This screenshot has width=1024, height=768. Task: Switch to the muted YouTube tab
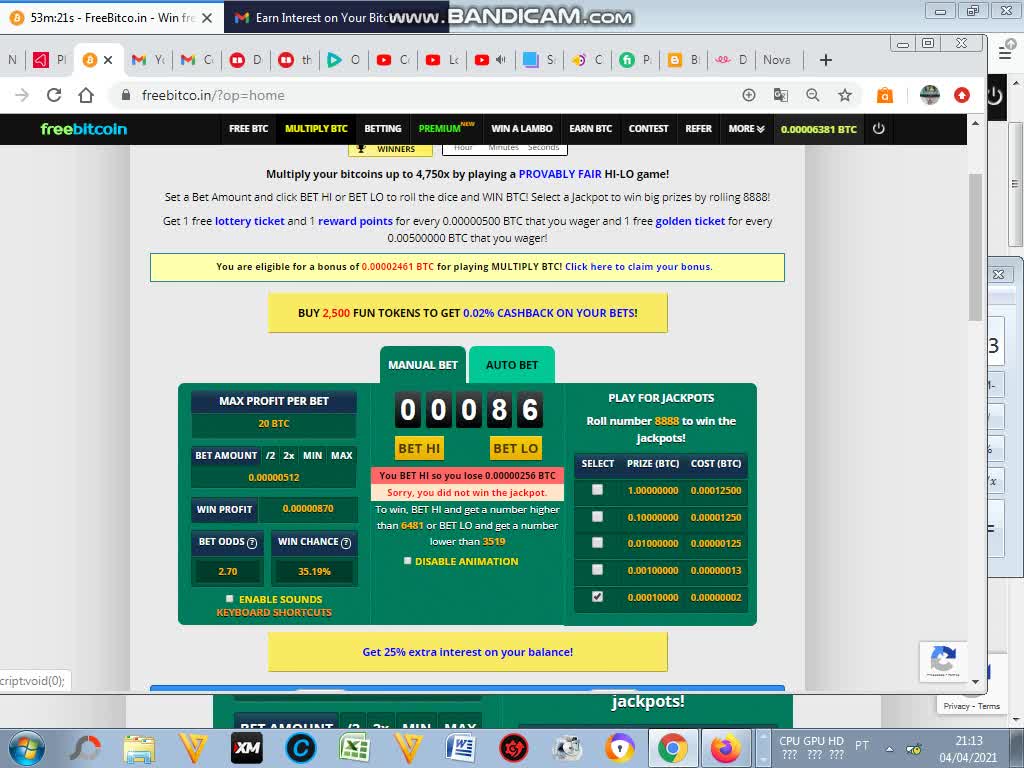coord(490,60)
